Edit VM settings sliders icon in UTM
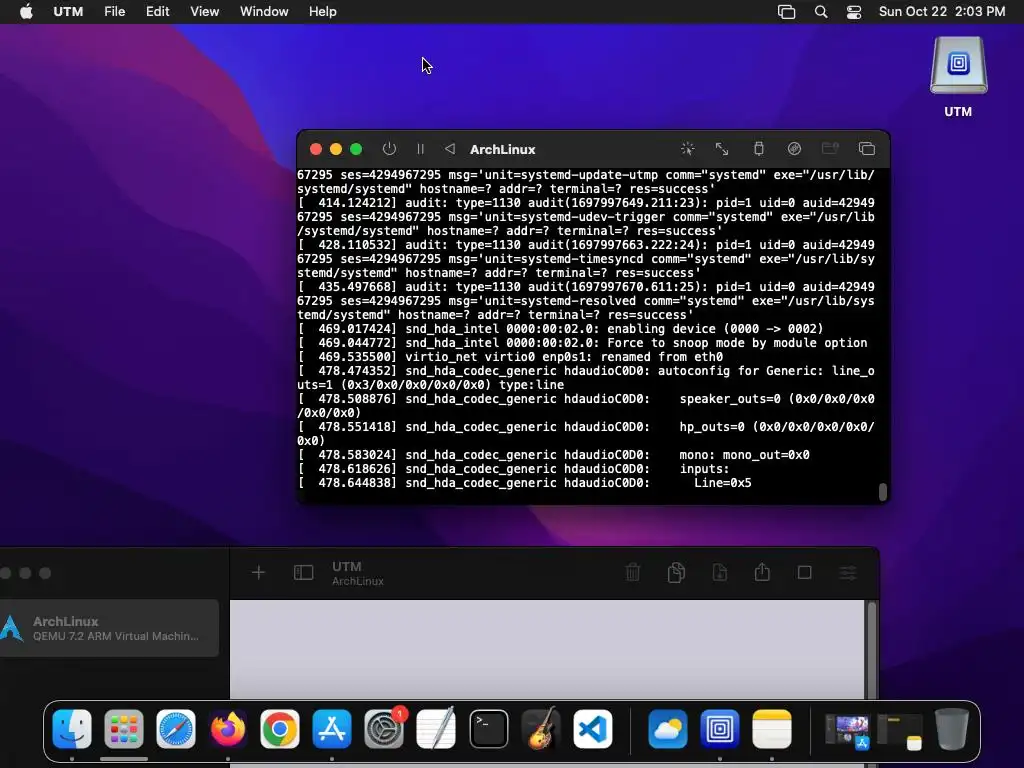Viewport: 1024px width, 768px height. [848, 573]
